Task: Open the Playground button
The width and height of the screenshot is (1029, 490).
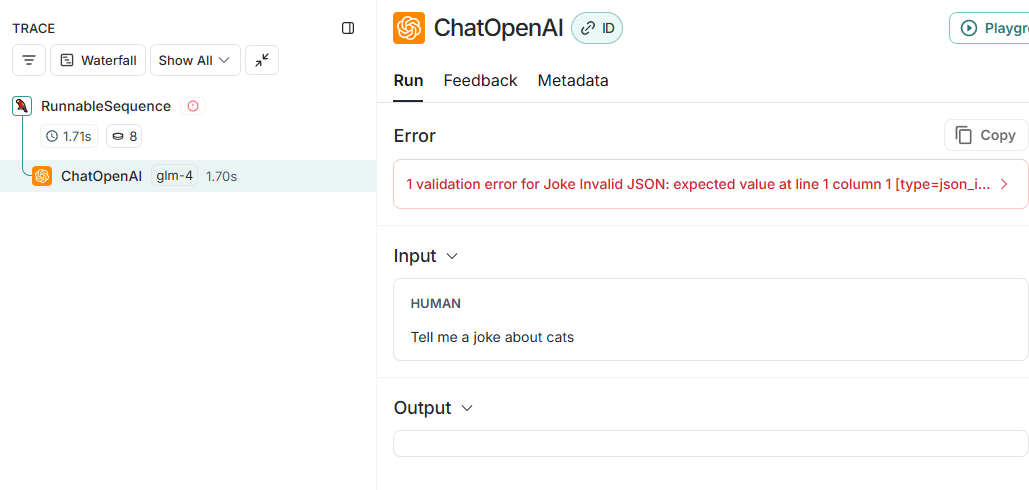Action: (x=989, y=28)
